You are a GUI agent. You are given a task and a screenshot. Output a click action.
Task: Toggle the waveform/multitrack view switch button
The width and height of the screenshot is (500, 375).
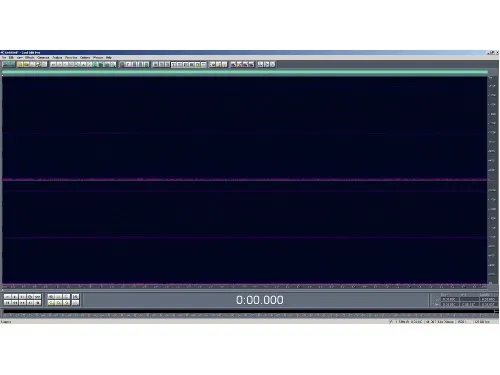(x=9, y=64)
